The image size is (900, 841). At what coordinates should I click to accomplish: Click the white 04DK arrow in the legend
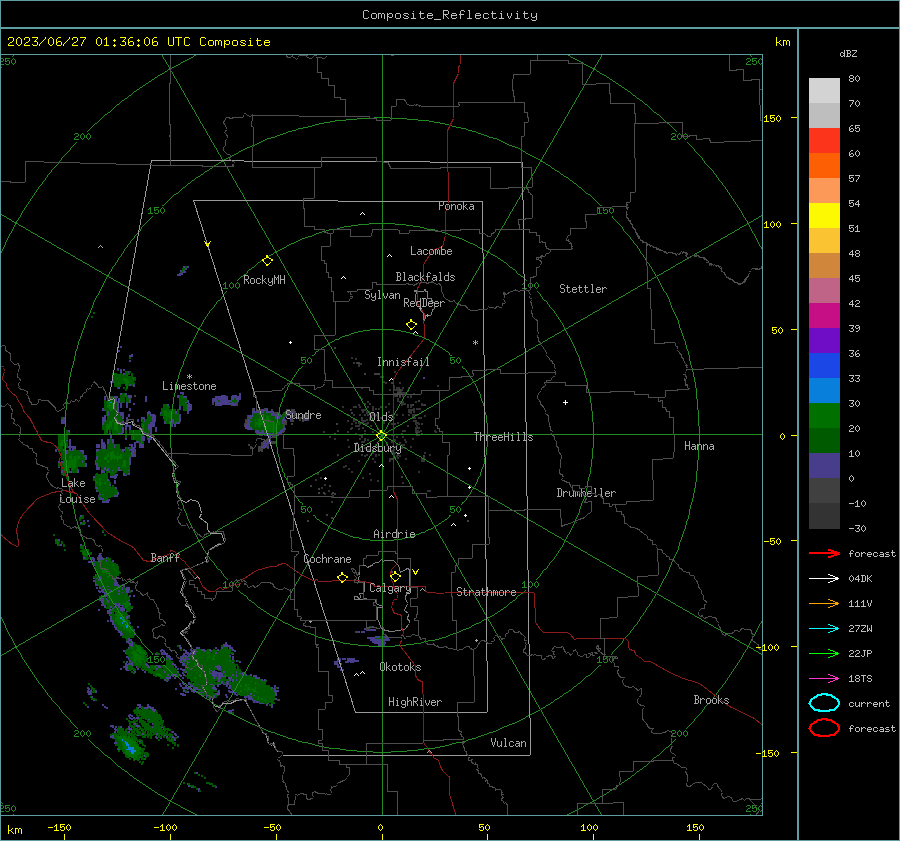824,578
